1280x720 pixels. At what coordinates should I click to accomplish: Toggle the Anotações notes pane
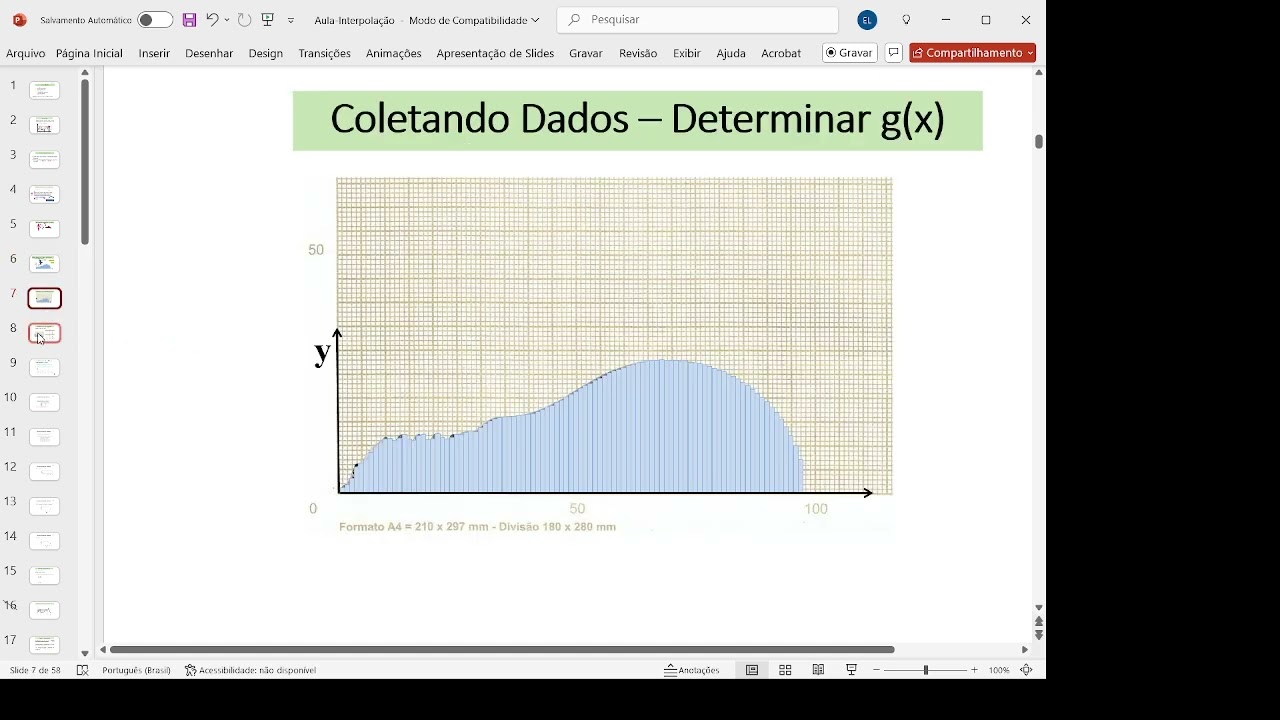692,670
